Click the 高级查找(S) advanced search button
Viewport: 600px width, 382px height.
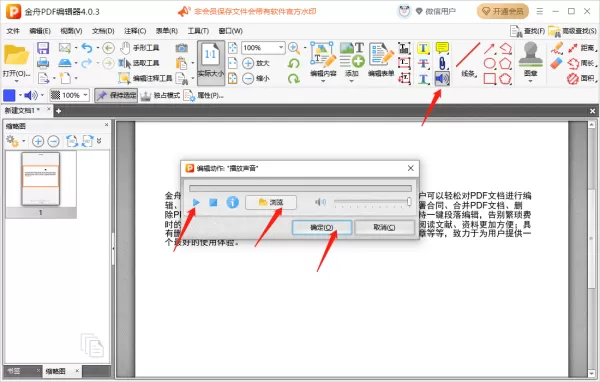572,31
